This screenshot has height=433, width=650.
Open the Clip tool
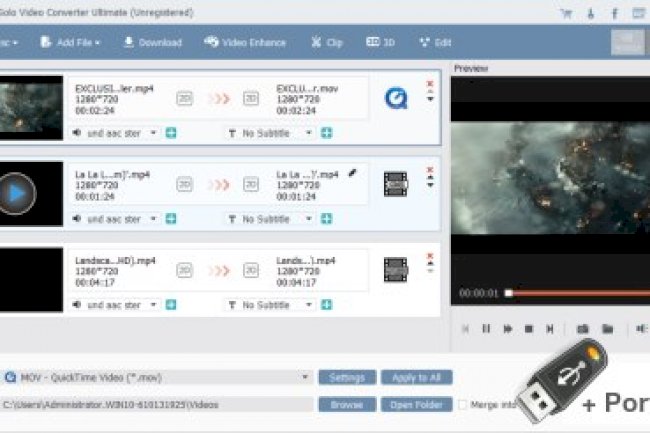[326, 43]
